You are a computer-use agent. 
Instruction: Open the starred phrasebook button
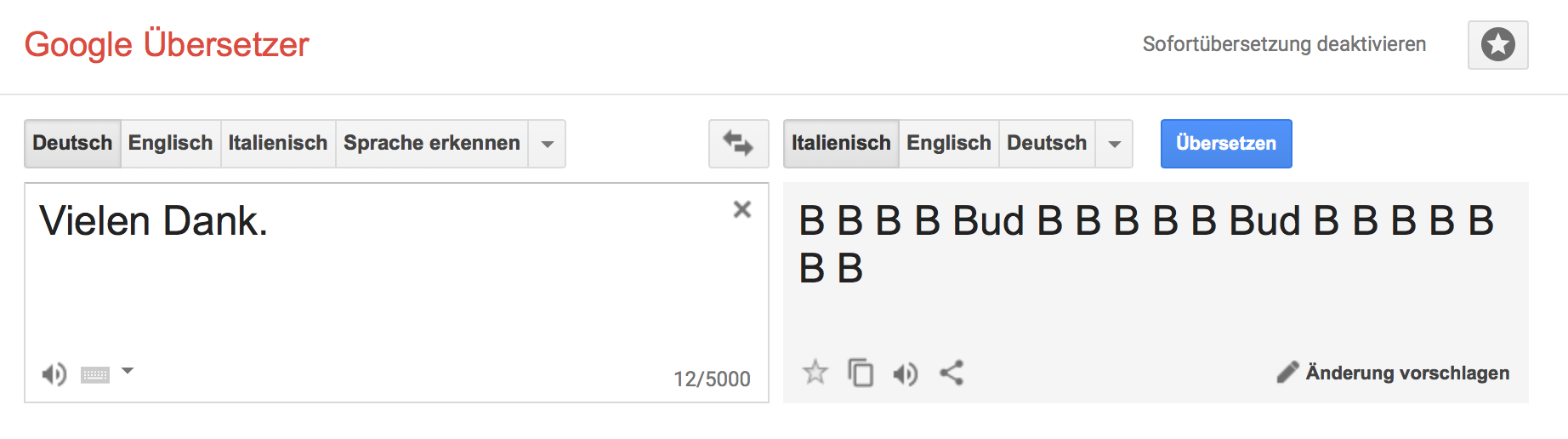(x=1497, y=44)
